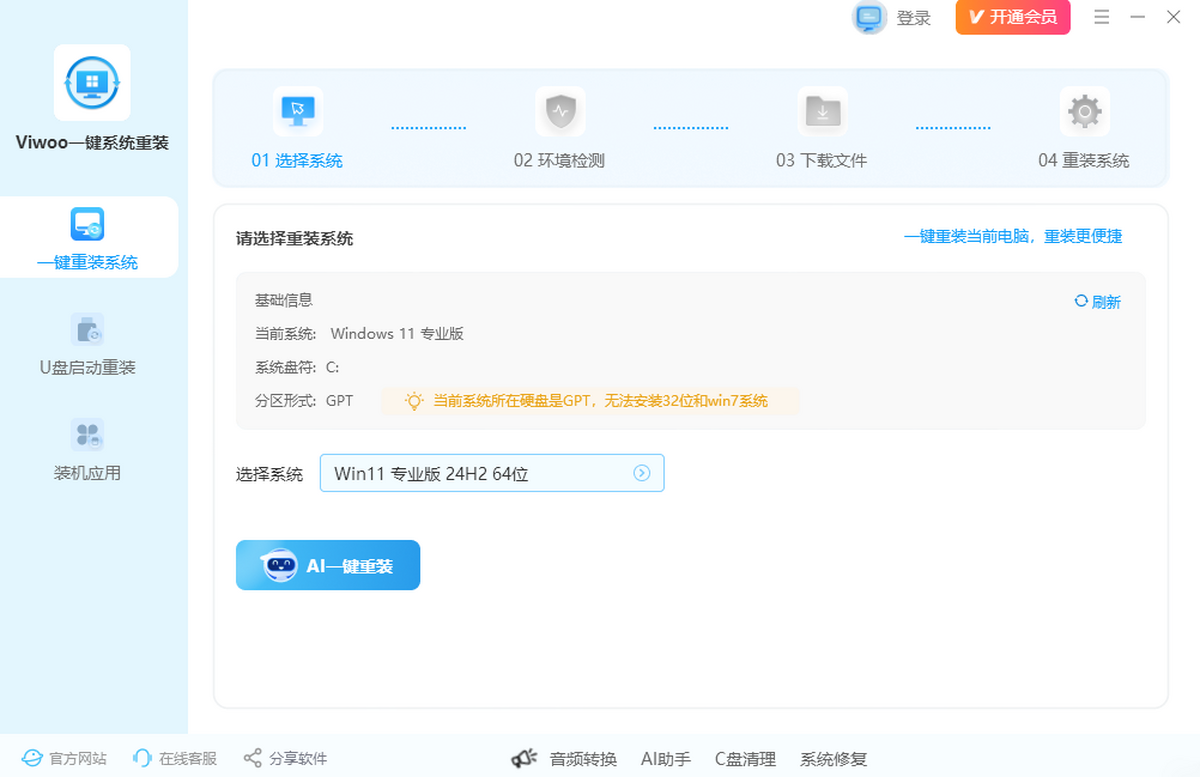Click the refresh icon beside 刷新

click(x=1081, y=301)
